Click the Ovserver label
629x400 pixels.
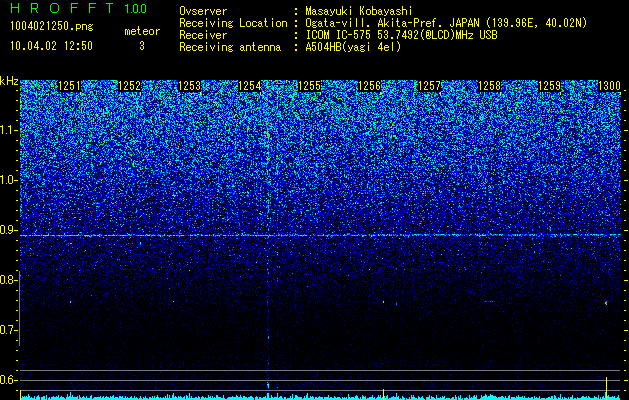pos(203,11)
